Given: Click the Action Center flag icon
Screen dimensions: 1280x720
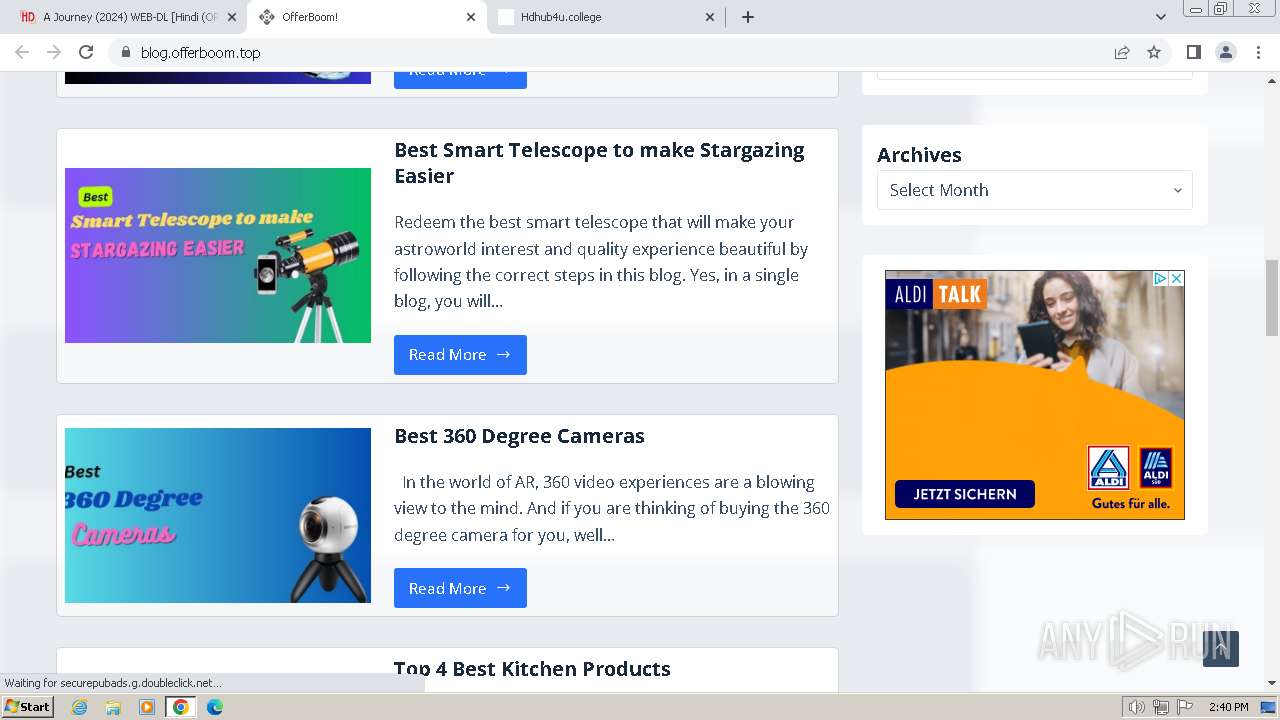Looking at the screenshot, I should pyautogui.click(x=1185, y=707).
